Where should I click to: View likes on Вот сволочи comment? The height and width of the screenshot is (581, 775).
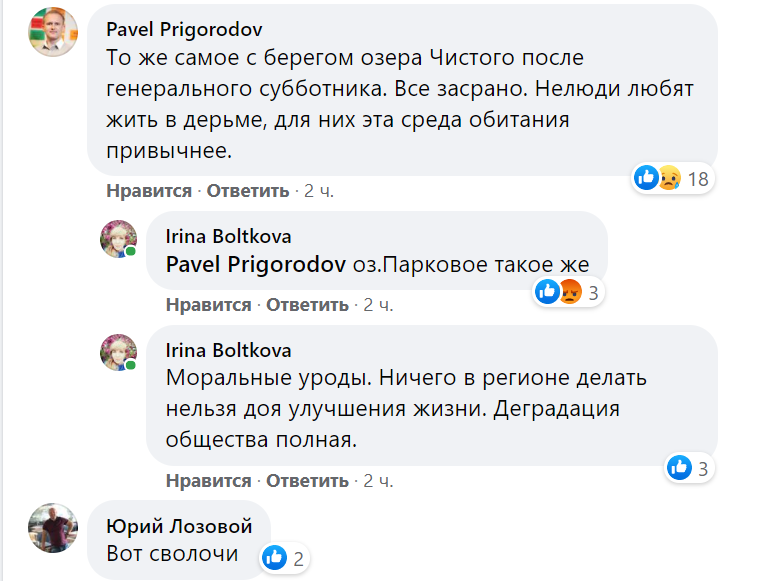284,556
